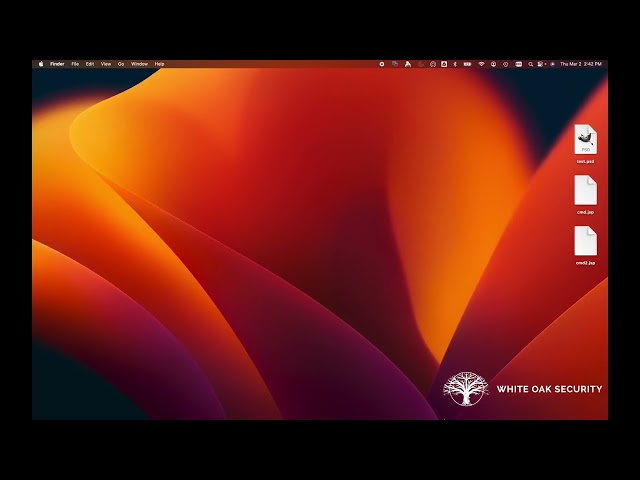
Task: Open the Help menu
Action: pyautogui.click(x=159, y=64)
